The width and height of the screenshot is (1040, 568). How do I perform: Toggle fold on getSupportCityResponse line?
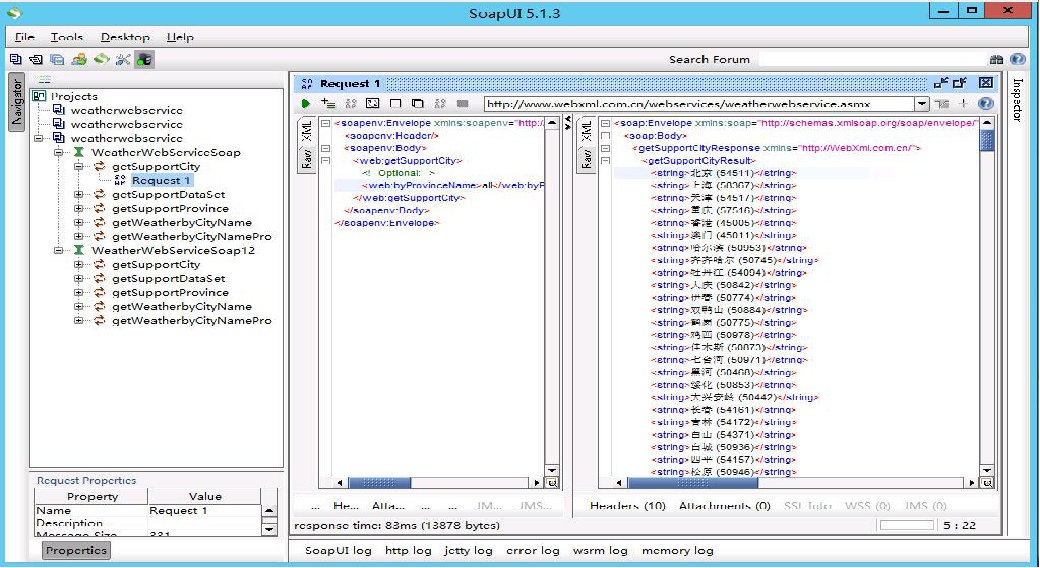(x=606, y=148)
